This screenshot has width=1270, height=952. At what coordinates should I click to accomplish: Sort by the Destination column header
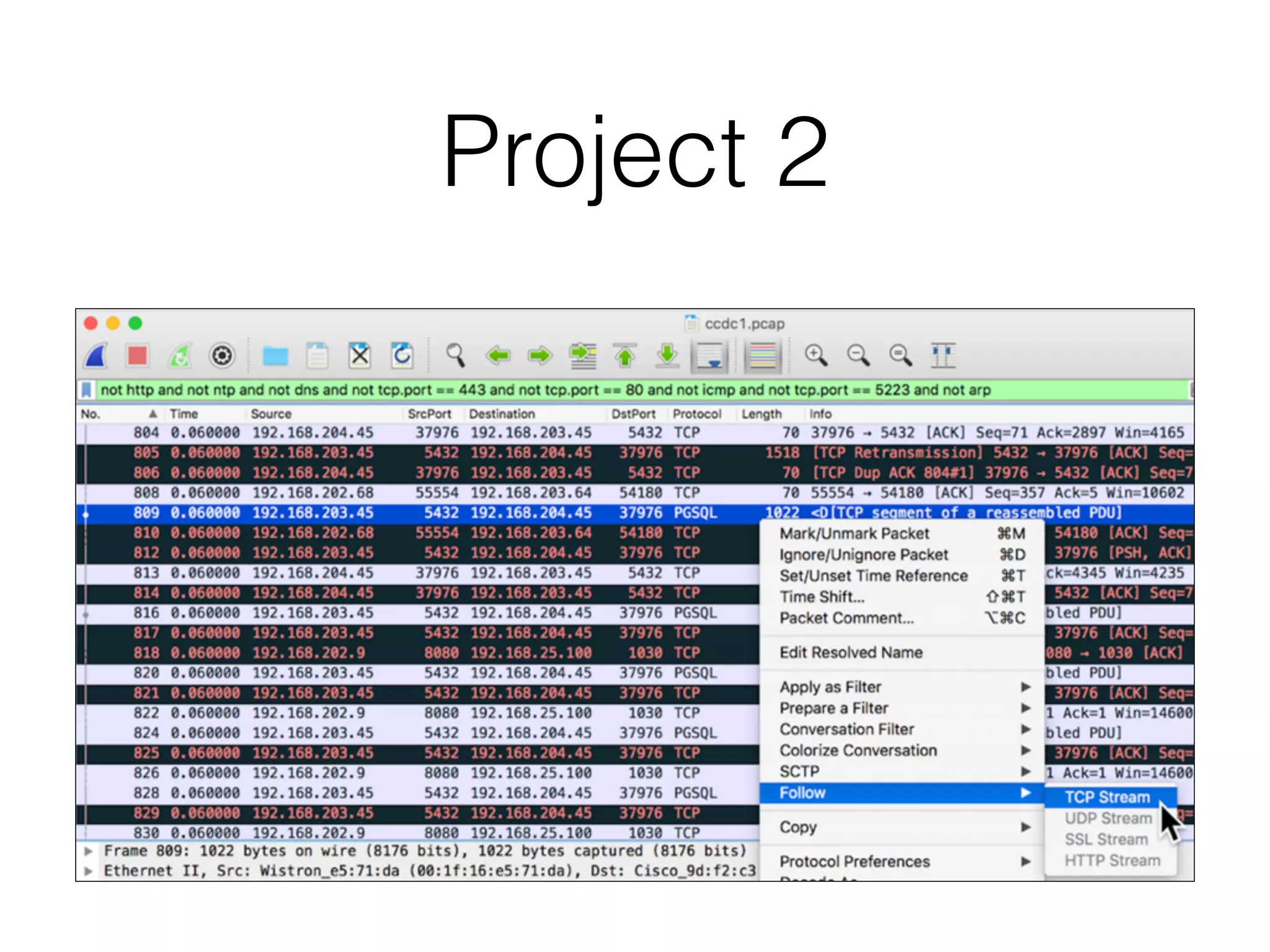point(502,414)
